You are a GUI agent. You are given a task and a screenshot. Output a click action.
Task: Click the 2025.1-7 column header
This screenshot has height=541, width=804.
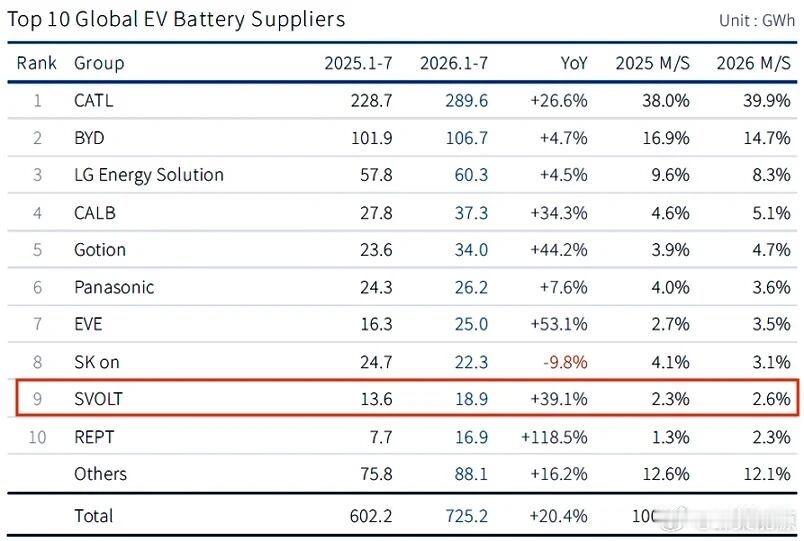click(358, 63)
